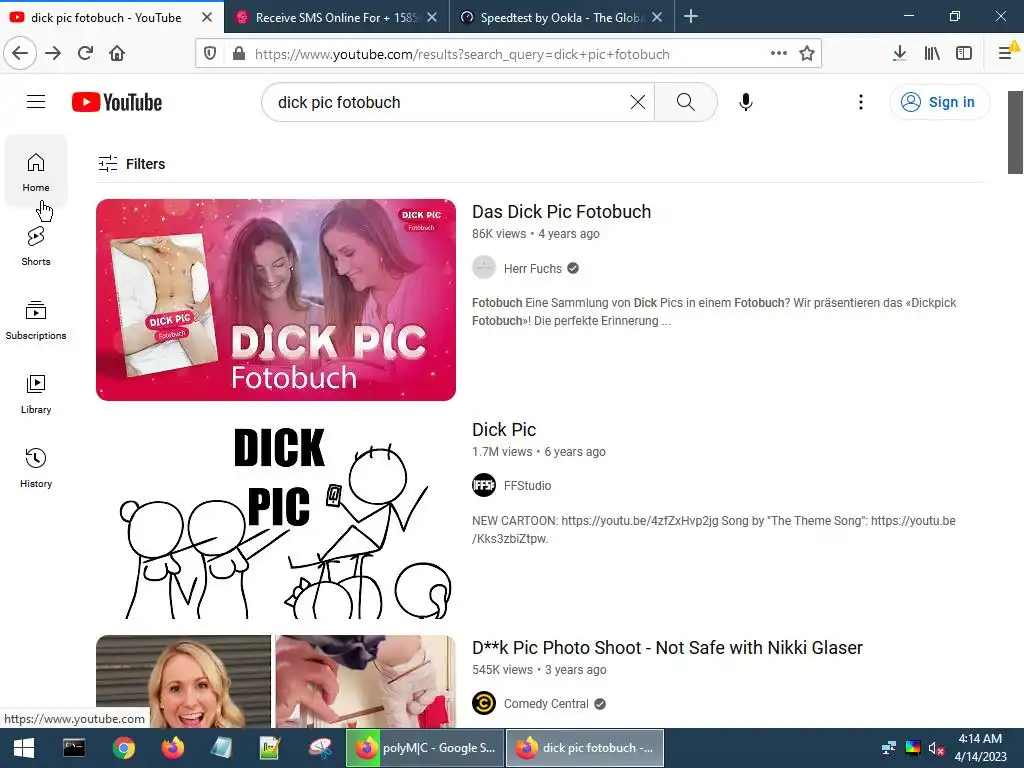Click the Comedy Central channel avatar
This screenshot has height=768, width=1024.
pos(484,703)
